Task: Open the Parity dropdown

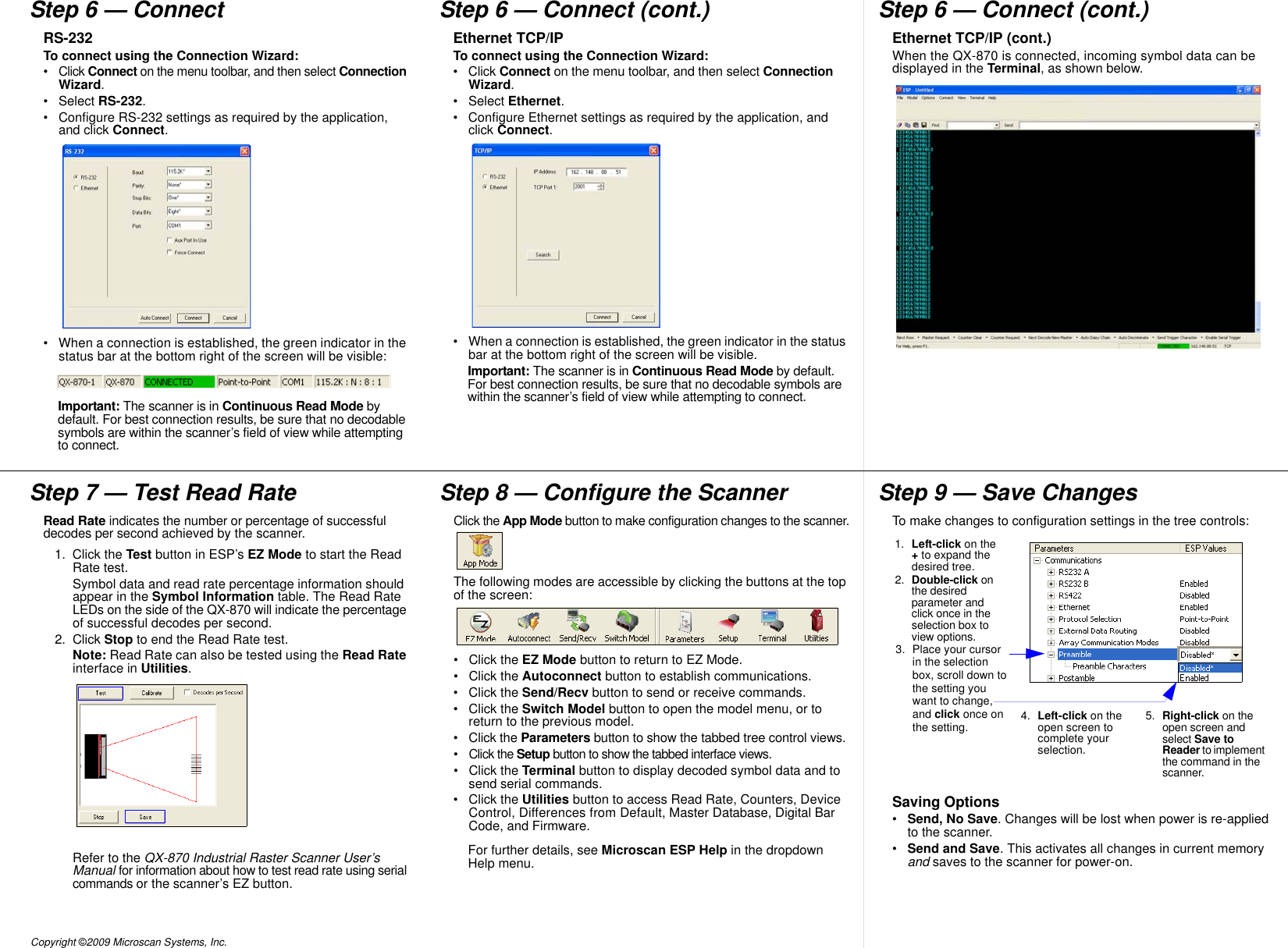Action: [x=208, y=185]
